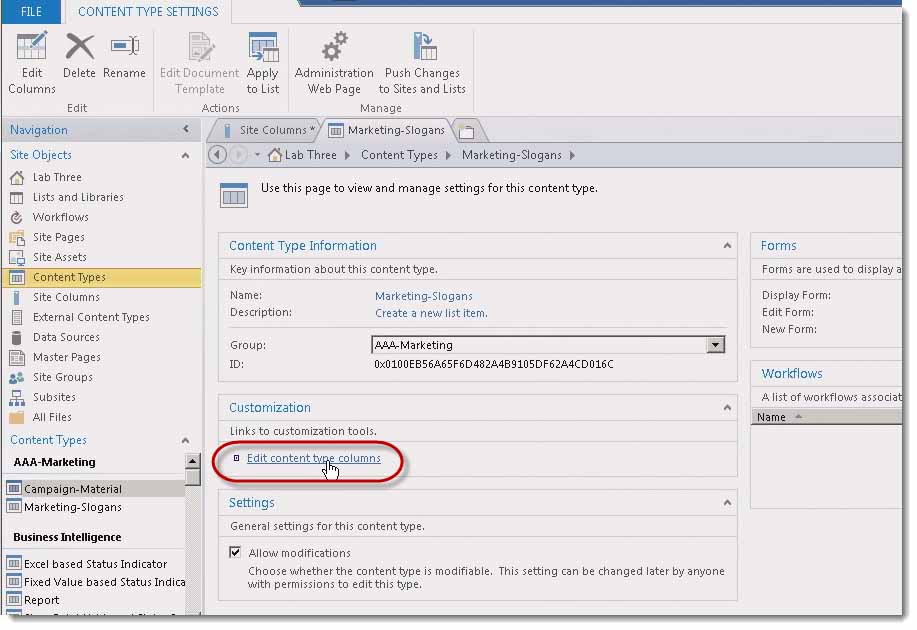Uncheck the Allow modifications checkbox
Image resolution: width=917 pixels, height=630 pixels.
[234, 552]
